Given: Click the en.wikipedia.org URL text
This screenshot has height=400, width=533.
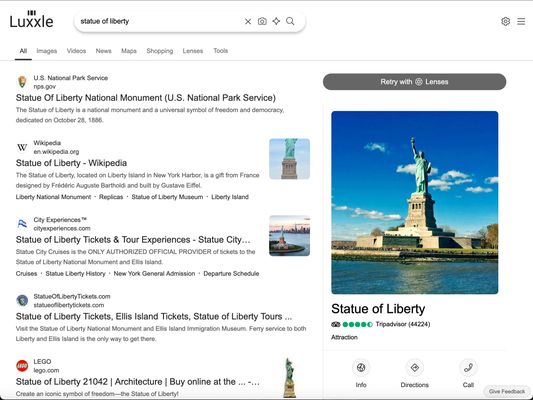Looking at the screenshot, I should (56, 152).
